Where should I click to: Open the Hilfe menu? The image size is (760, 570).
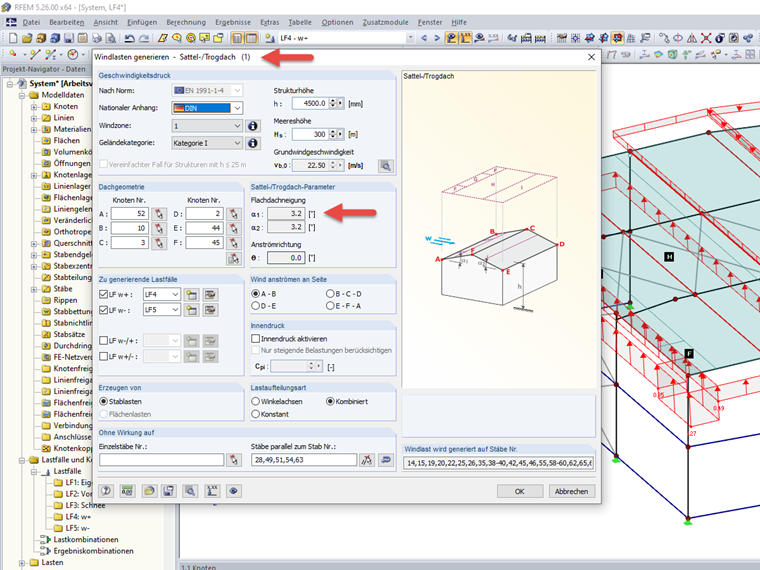point(459,22)
